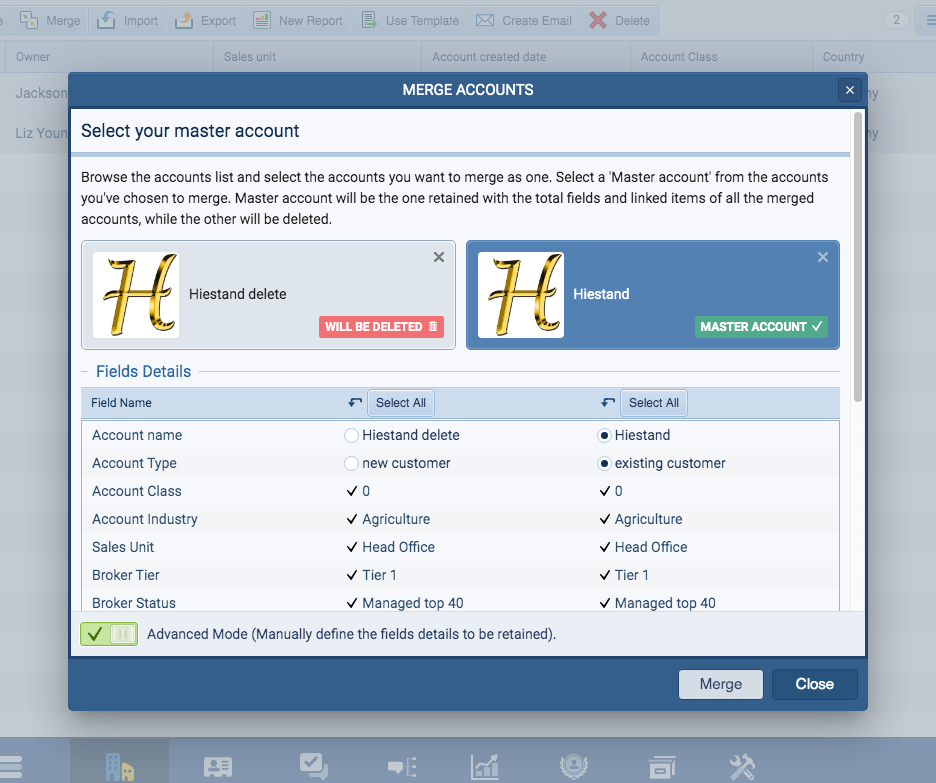The width and height of the screenshot is (936, 783).
Task: Open the Tools wrench icon in the bottom bar
Action: (743, 763)
